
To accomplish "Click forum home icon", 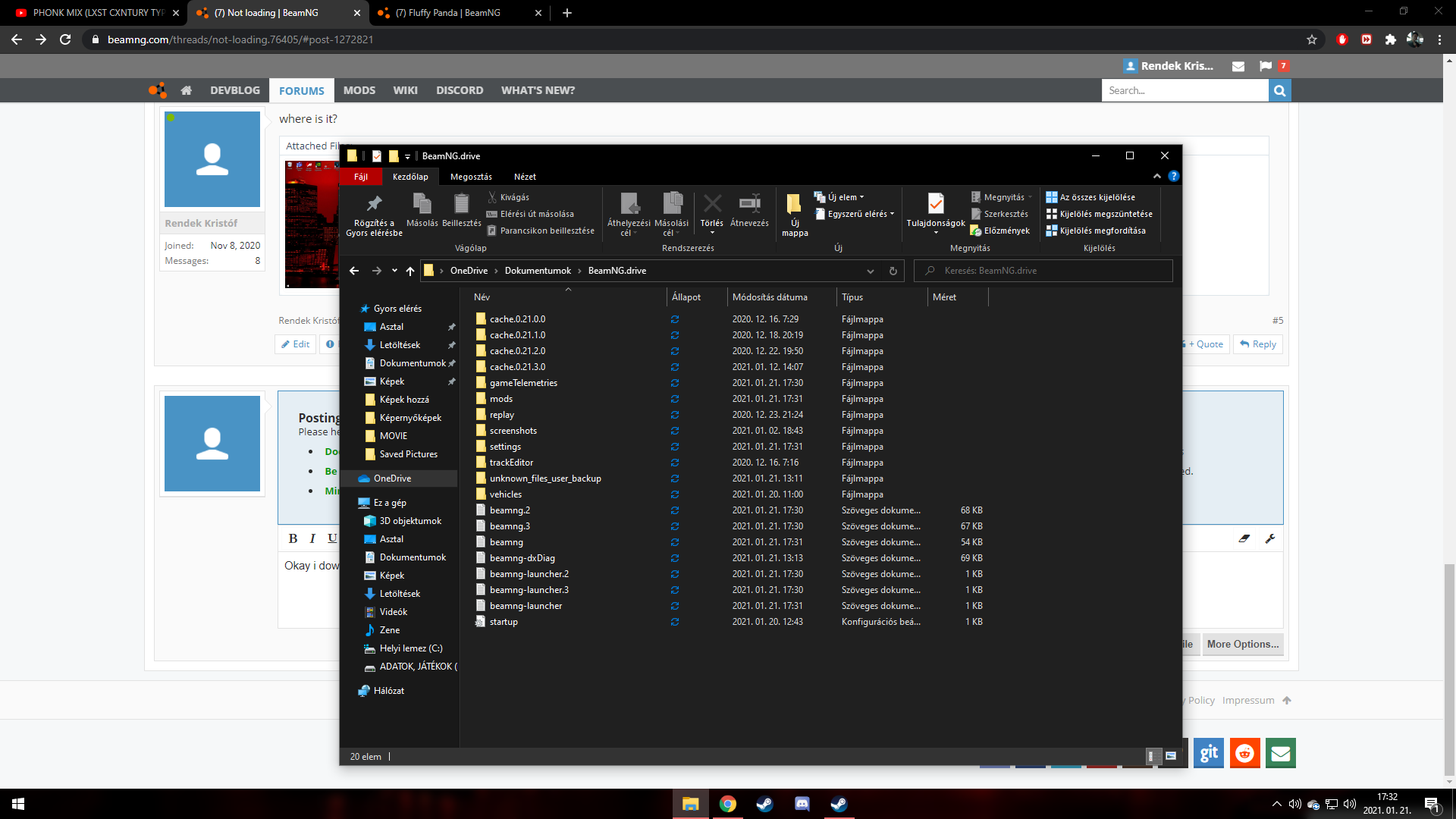I will click(187, 90).
